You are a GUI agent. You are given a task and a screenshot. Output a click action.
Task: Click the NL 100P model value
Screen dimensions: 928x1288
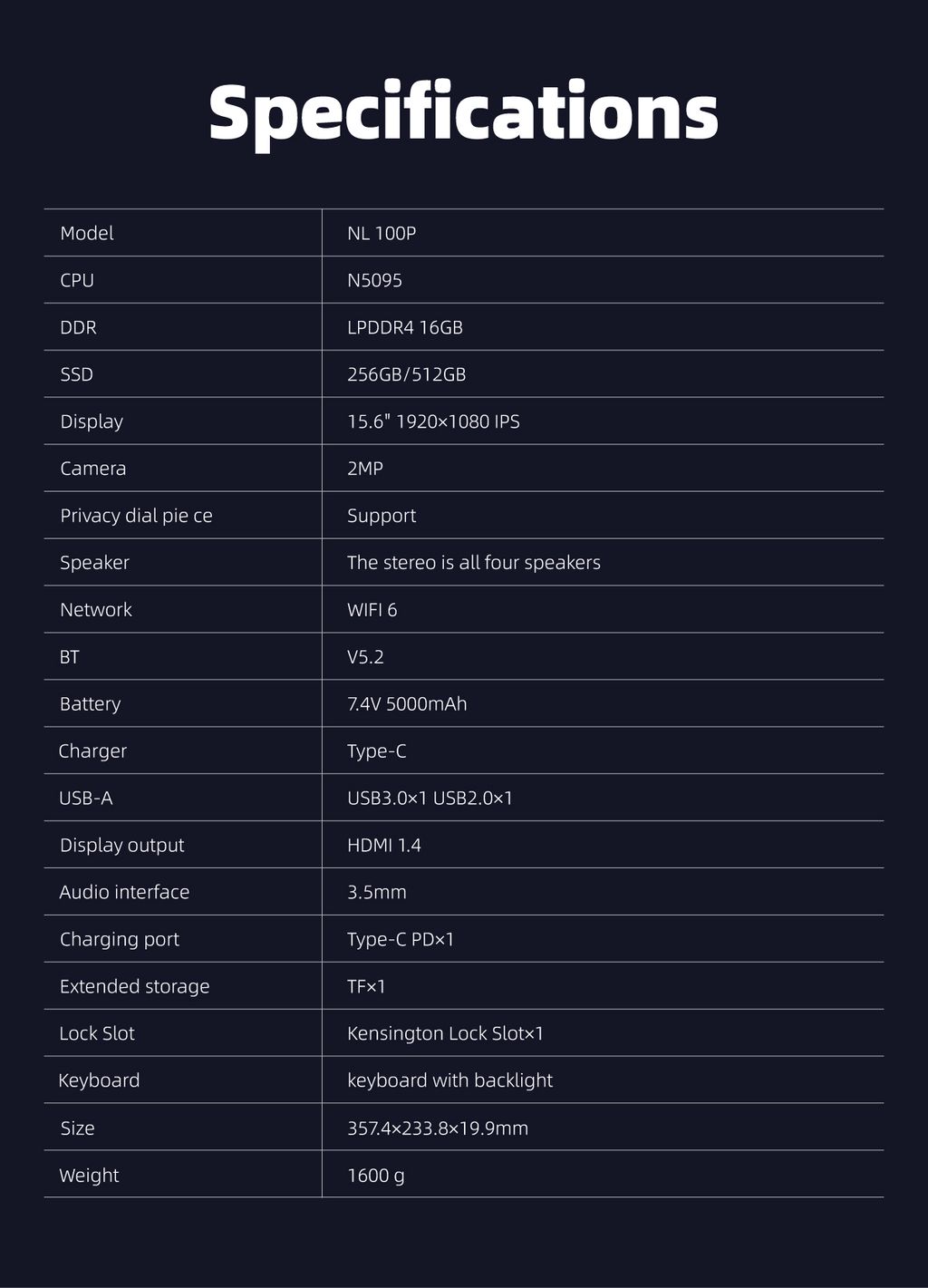point(382,233)
